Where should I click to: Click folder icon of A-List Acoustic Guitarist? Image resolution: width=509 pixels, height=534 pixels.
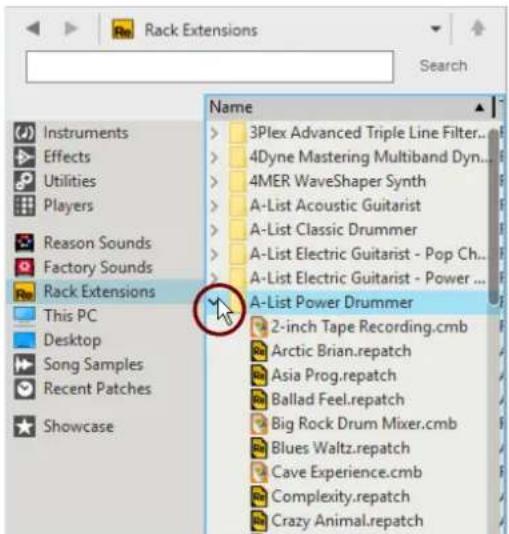237,206
